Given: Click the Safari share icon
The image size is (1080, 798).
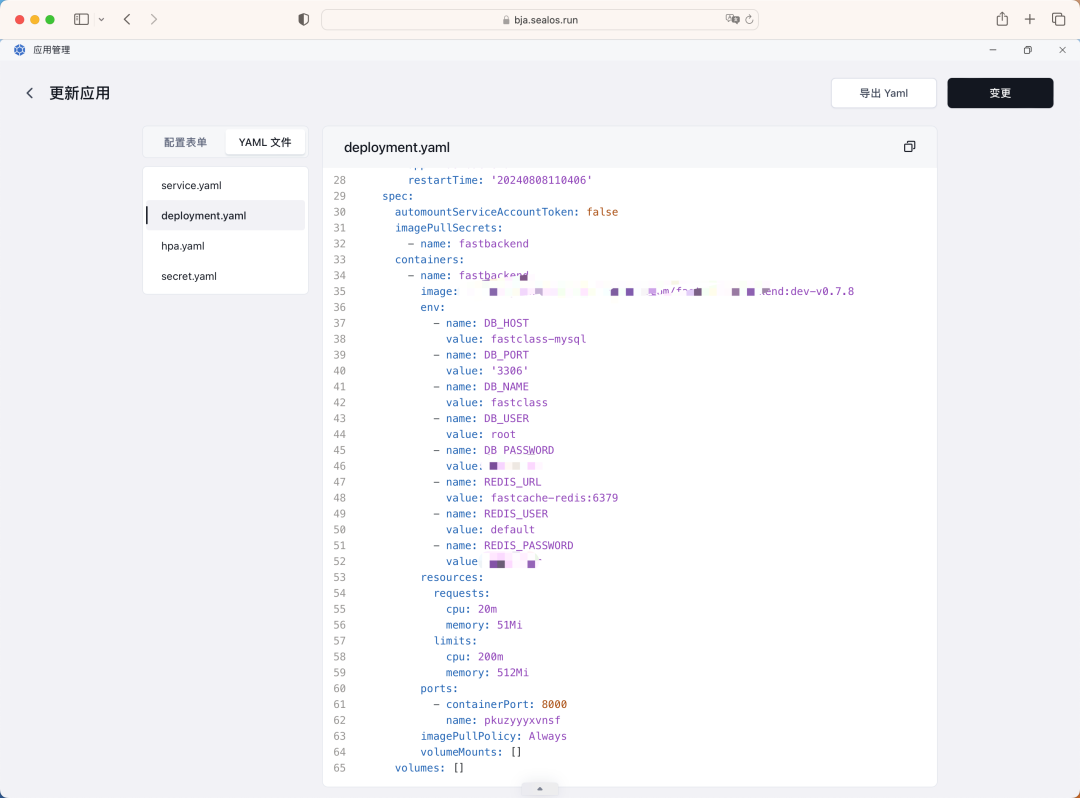Looking at the screenshot, I should (1002, 19).
